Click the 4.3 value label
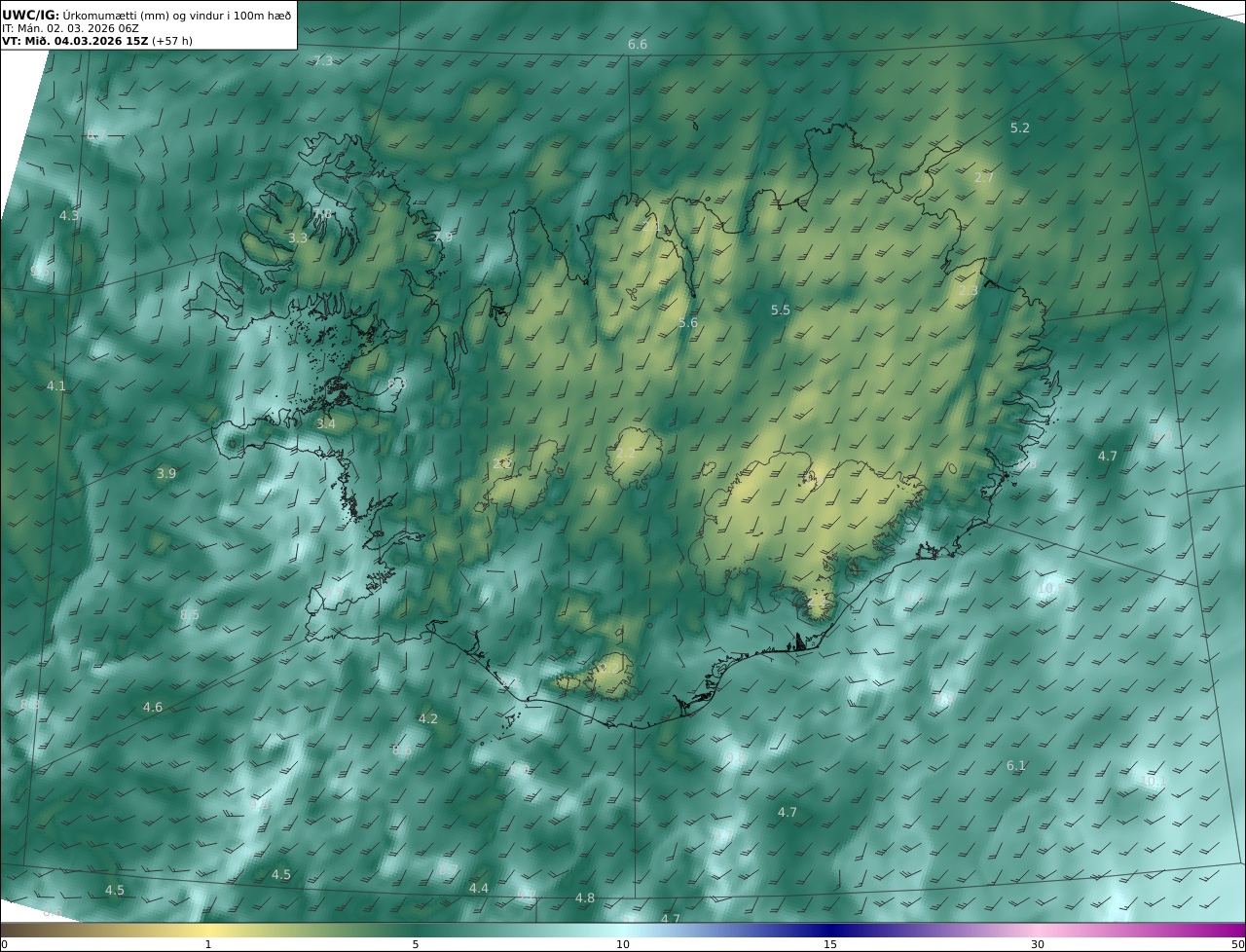 [x=69, y=215]
